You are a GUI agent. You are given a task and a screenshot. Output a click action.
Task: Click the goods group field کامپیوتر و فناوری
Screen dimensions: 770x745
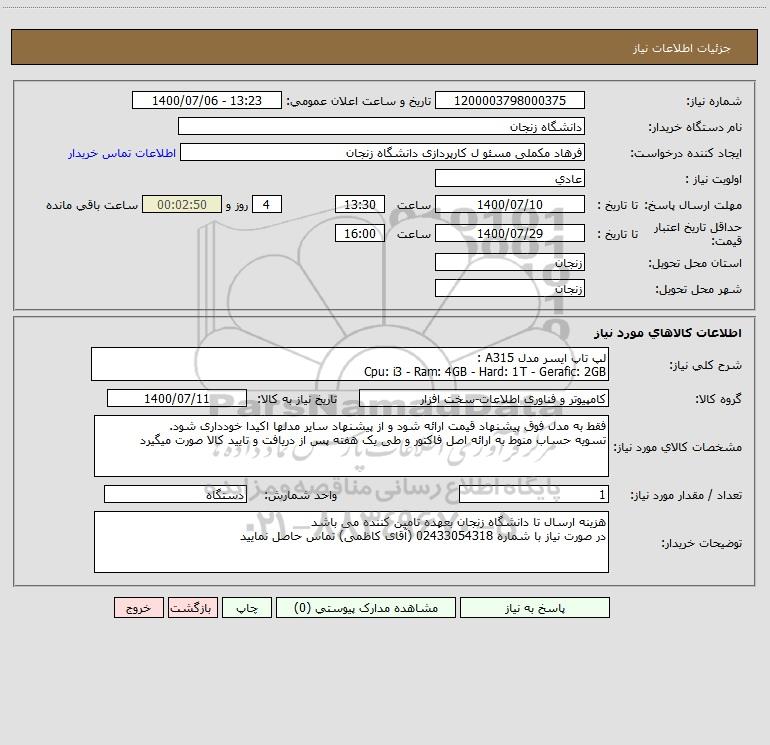[484, 398]
